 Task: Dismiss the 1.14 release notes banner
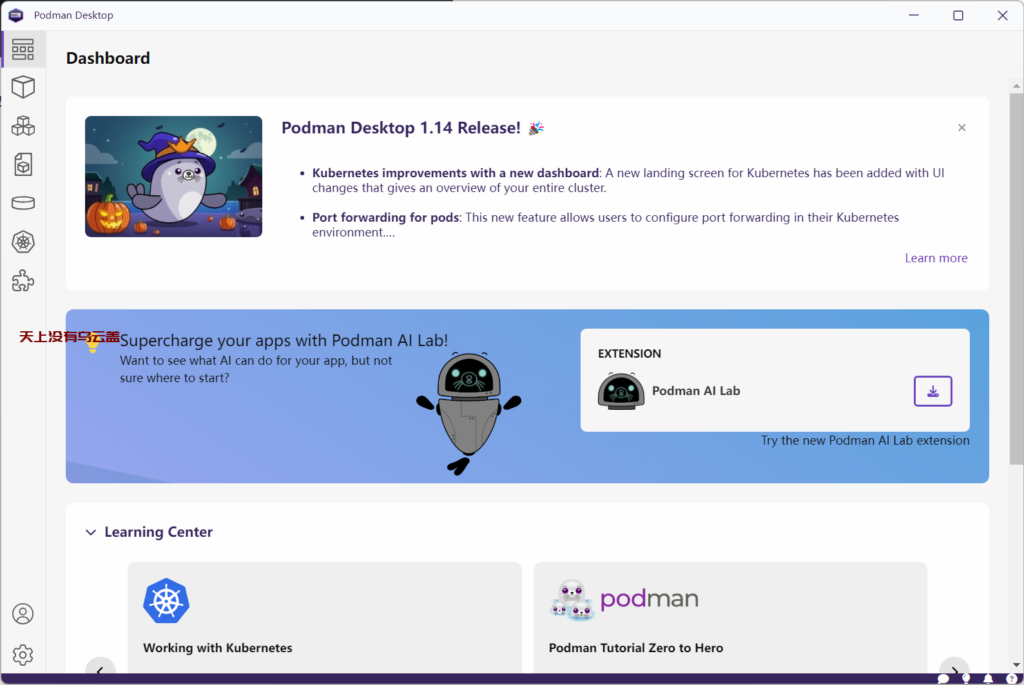961,127
